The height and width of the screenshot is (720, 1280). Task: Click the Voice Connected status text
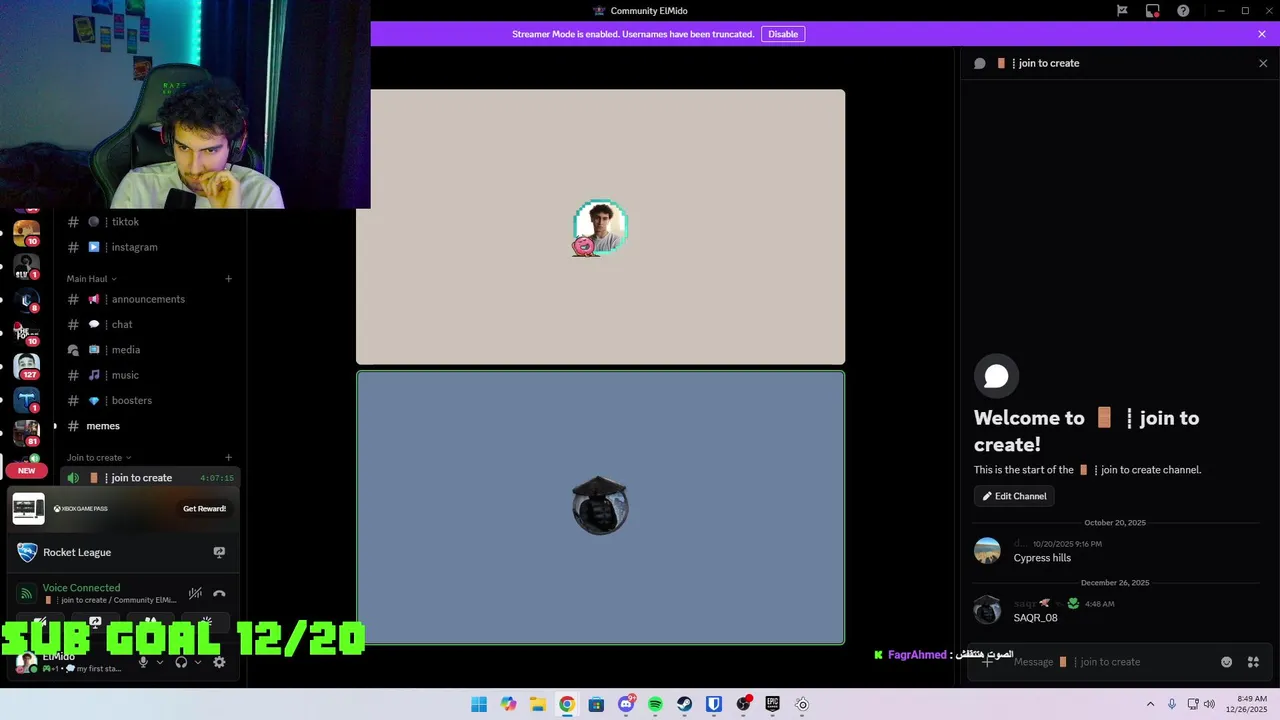pyautogui.click(x=81, y=588)
